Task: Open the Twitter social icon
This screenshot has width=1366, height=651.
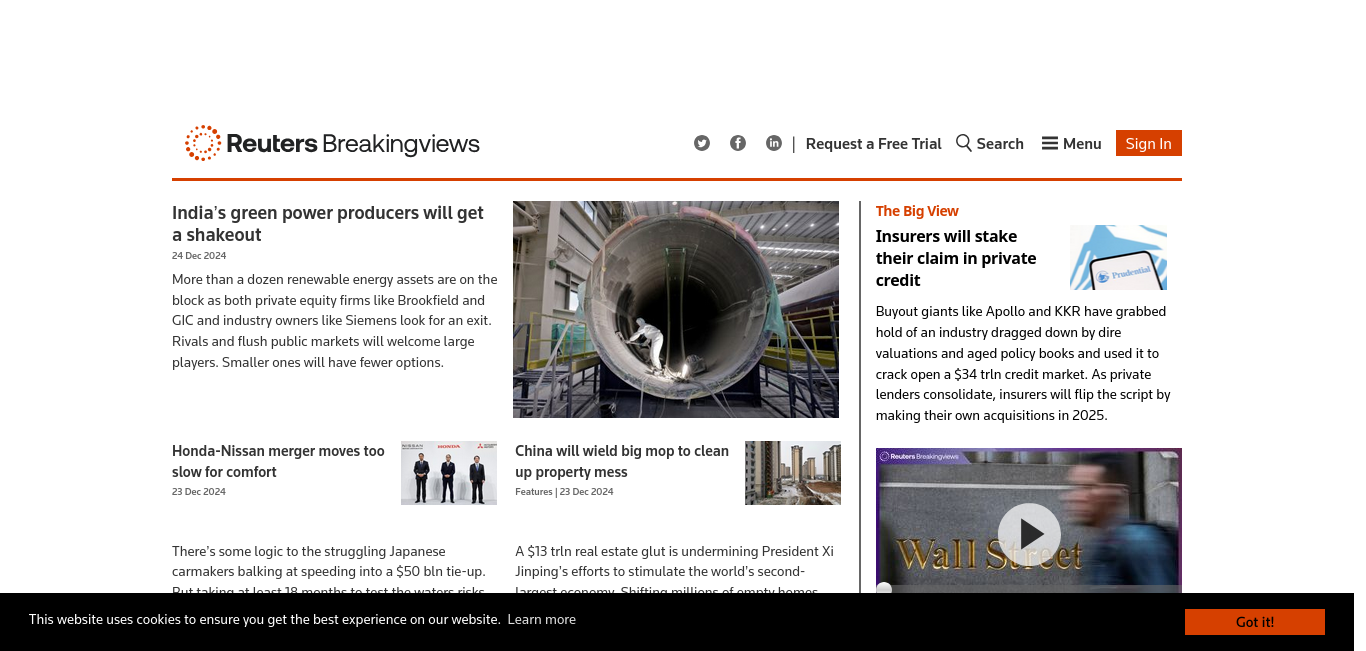Action: point(702,143)
